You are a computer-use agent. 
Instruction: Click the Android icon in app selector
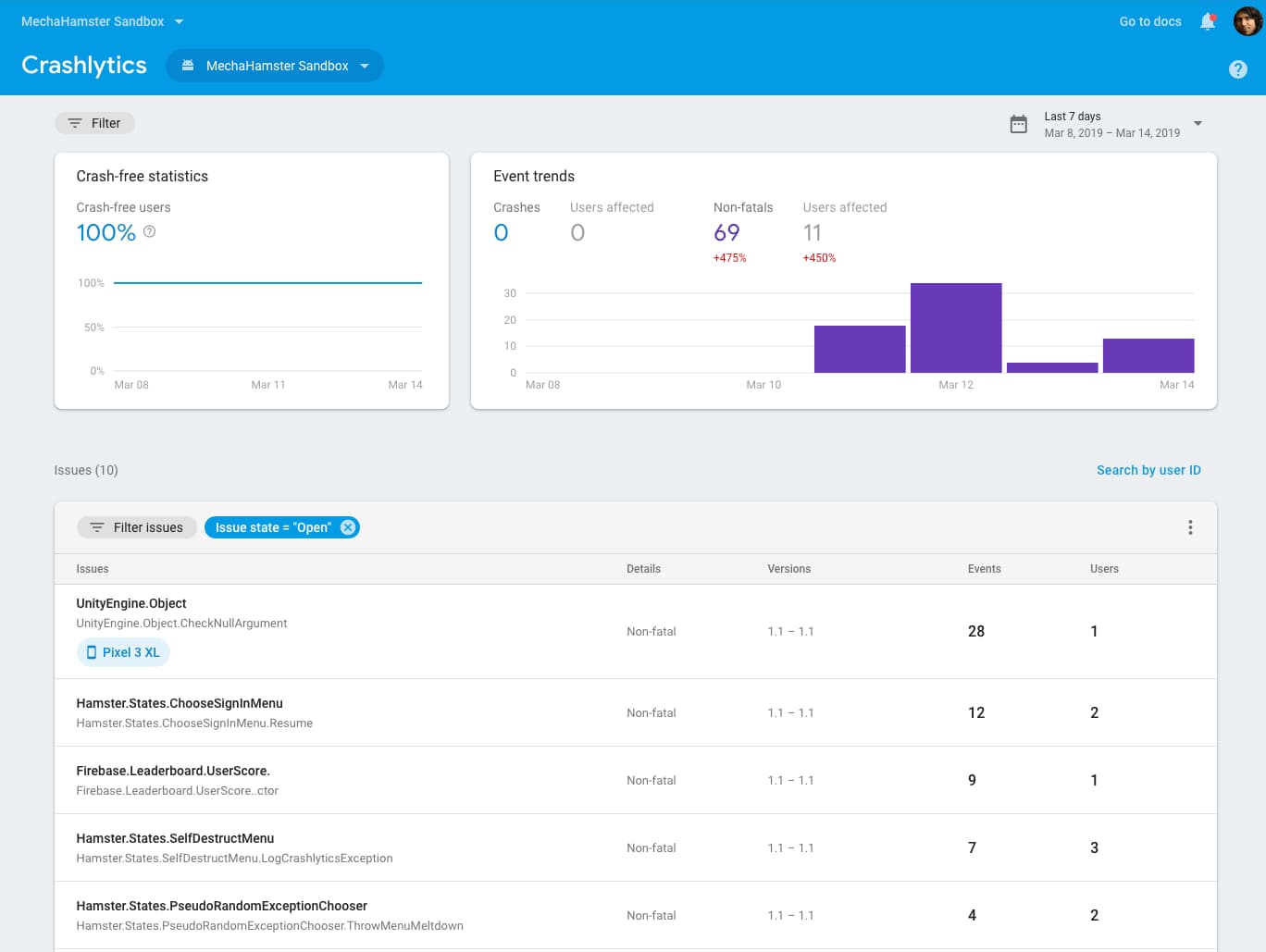[188, 66]
